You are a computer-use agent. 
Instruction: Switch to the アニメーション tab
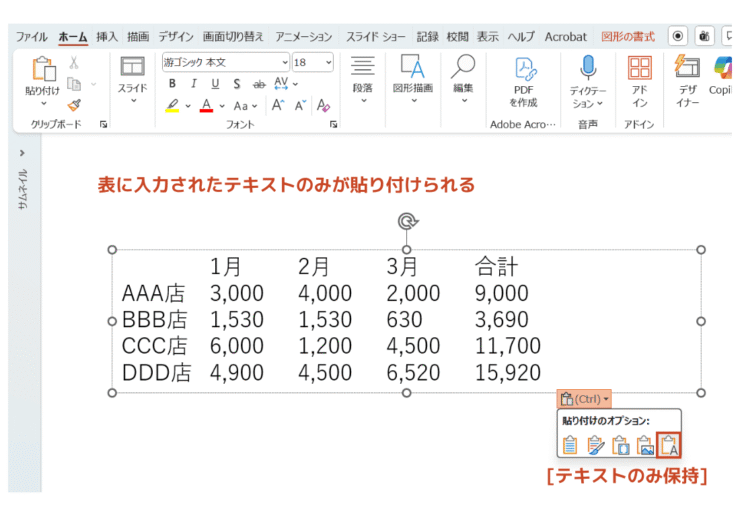[304, 36]
